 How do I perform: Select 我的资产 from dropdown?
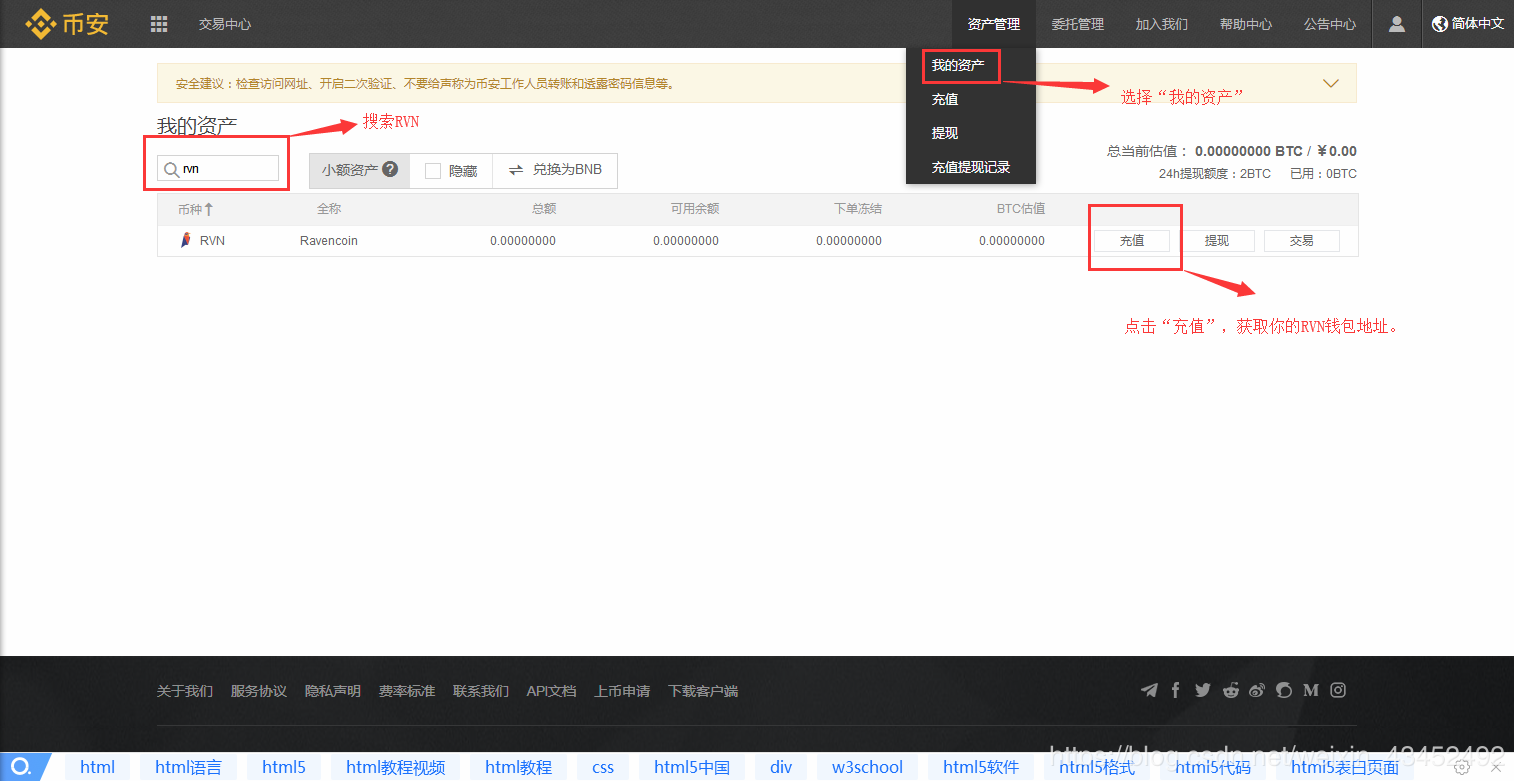[x=958, y=65]
